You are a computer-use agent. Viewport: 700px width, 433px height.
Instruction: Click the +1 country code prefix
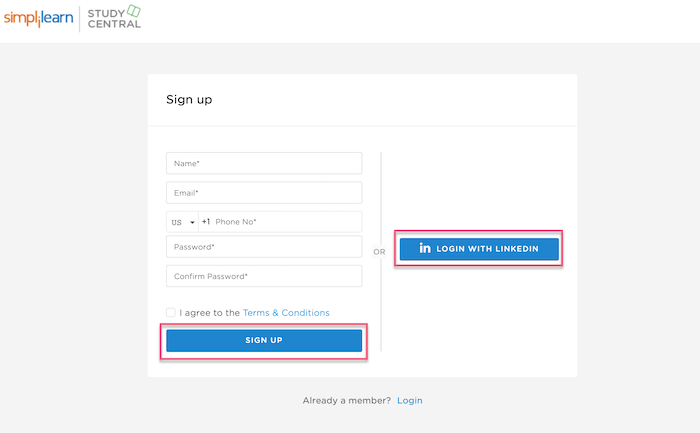(x=206, y=221)
